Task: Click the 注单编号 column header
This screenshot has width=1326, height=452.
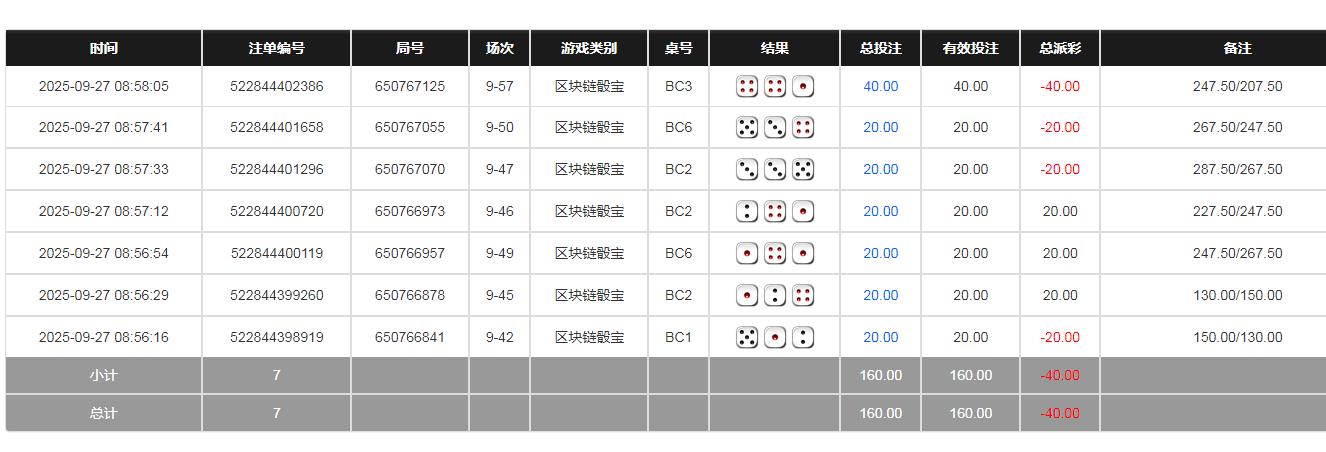Action: [276, 48]
